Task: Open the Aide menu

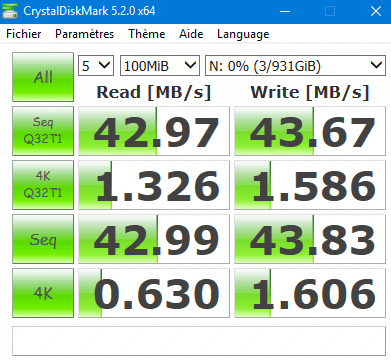Action: (x=191, y=34)
